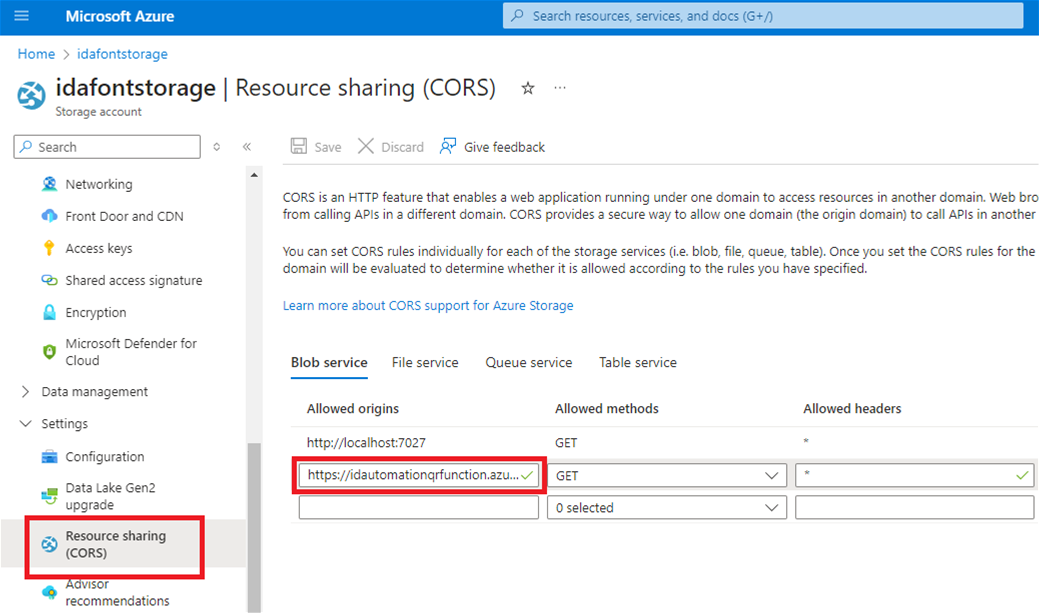Click the Advisor recommendations icon

click(50, 592)
